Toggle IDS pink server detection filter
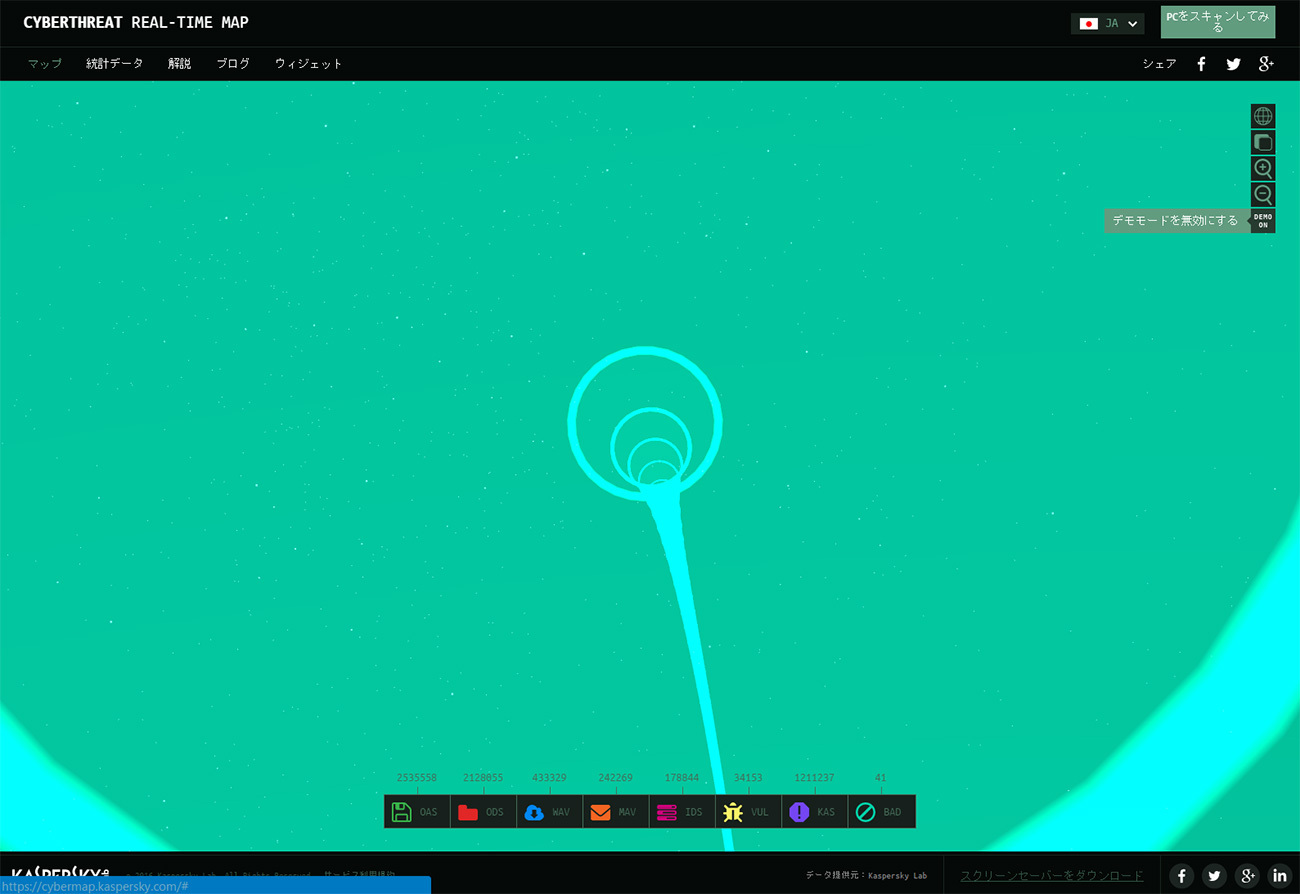Viewport: 1300px width, 894px height. pos(682,812)
